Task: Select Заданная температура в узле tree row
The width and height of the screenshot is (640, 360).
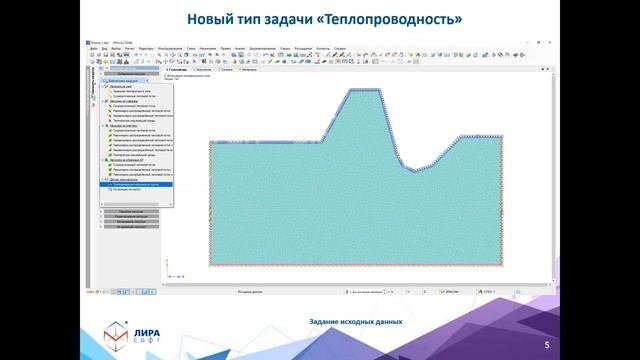Action: point(131,91)
